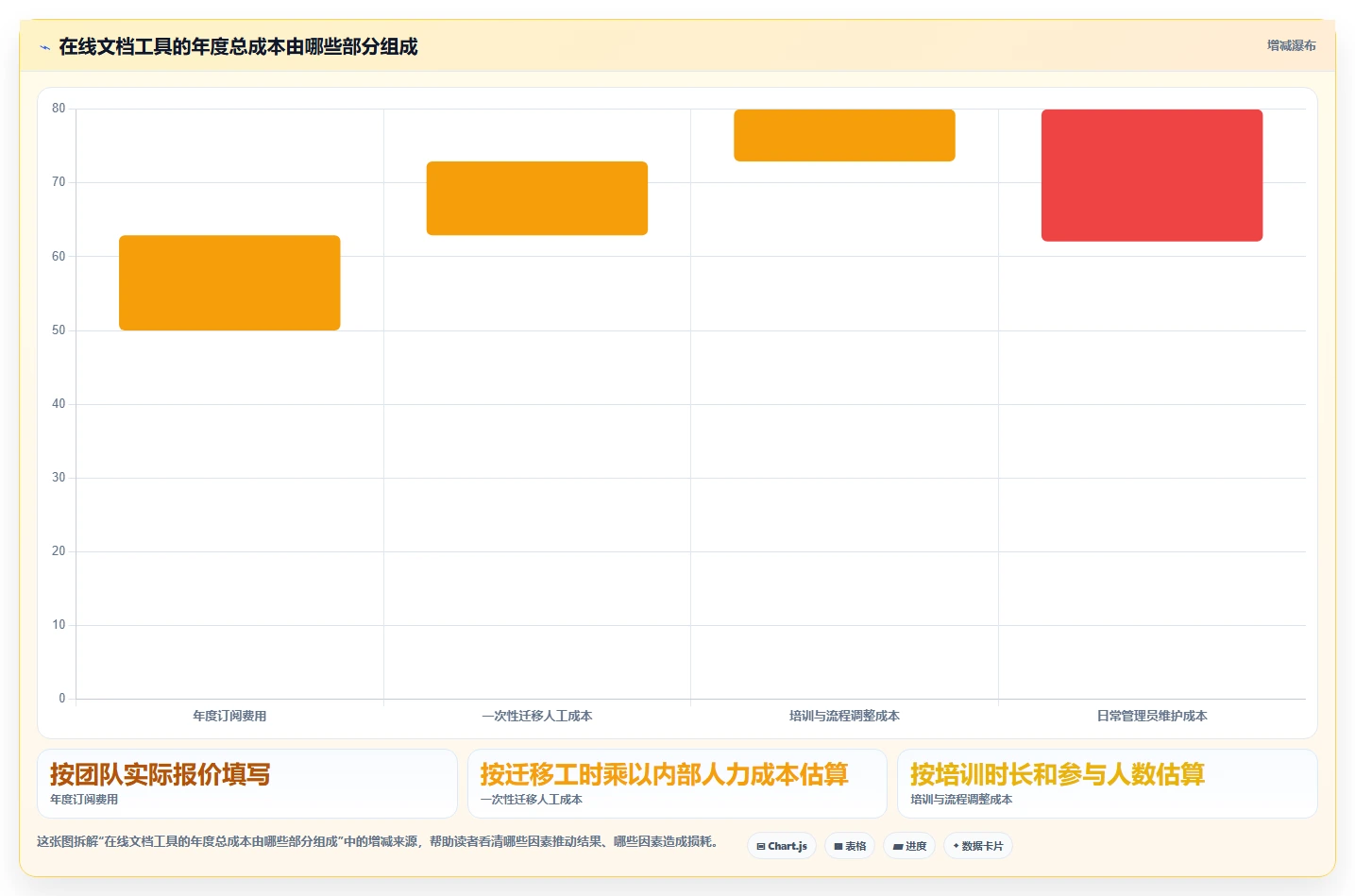Click the chart title 在线文档工具的年度总成本由哪些部分组成
Viewport: 1355px width, 896px height.
point(238,46)
